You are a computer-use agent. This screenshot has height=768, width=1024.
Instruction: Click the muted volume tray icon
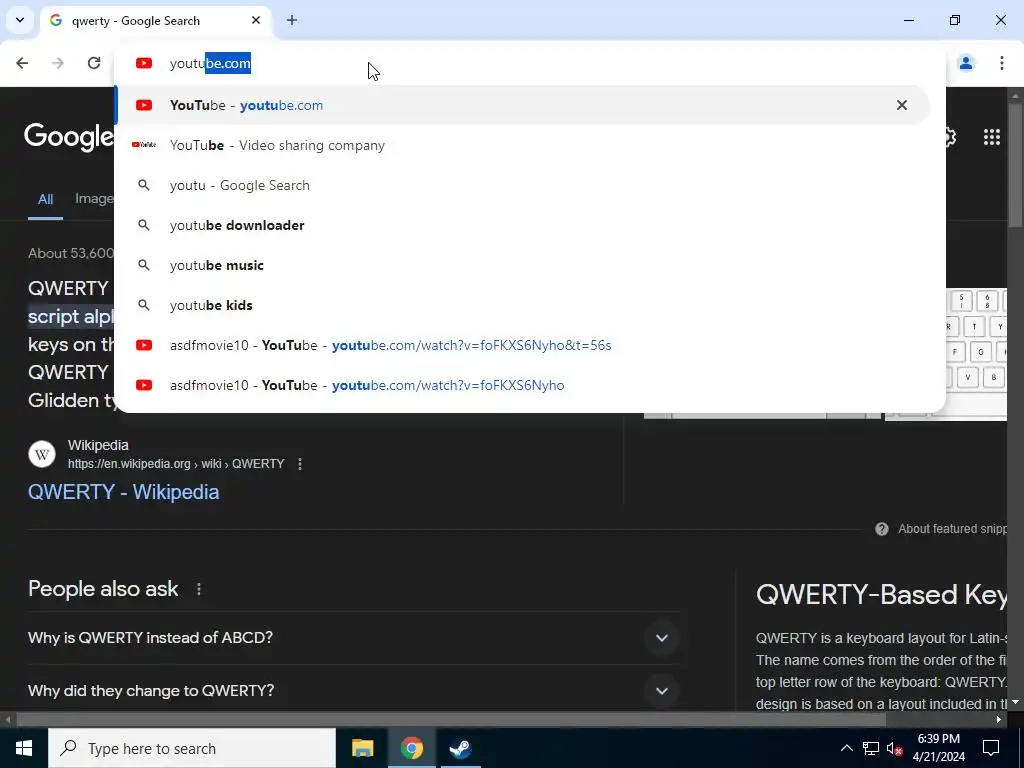tap(895, 748)
